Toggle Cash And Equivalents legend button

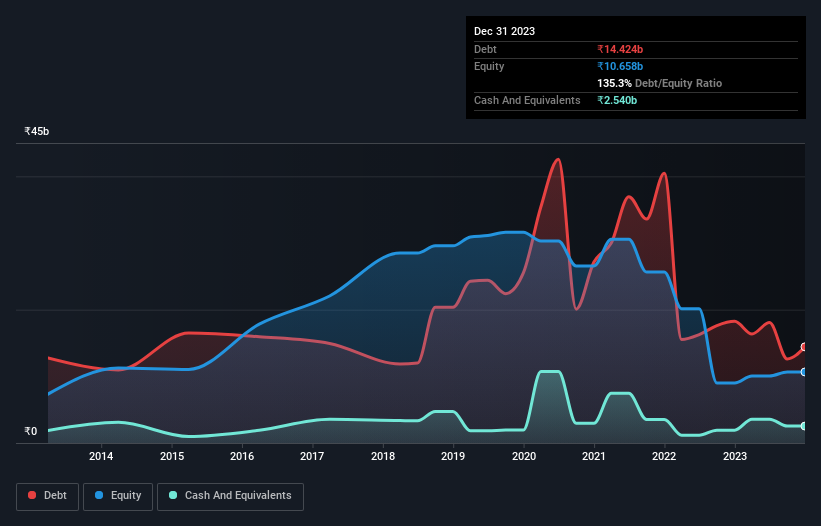click(x=230, y=496)
